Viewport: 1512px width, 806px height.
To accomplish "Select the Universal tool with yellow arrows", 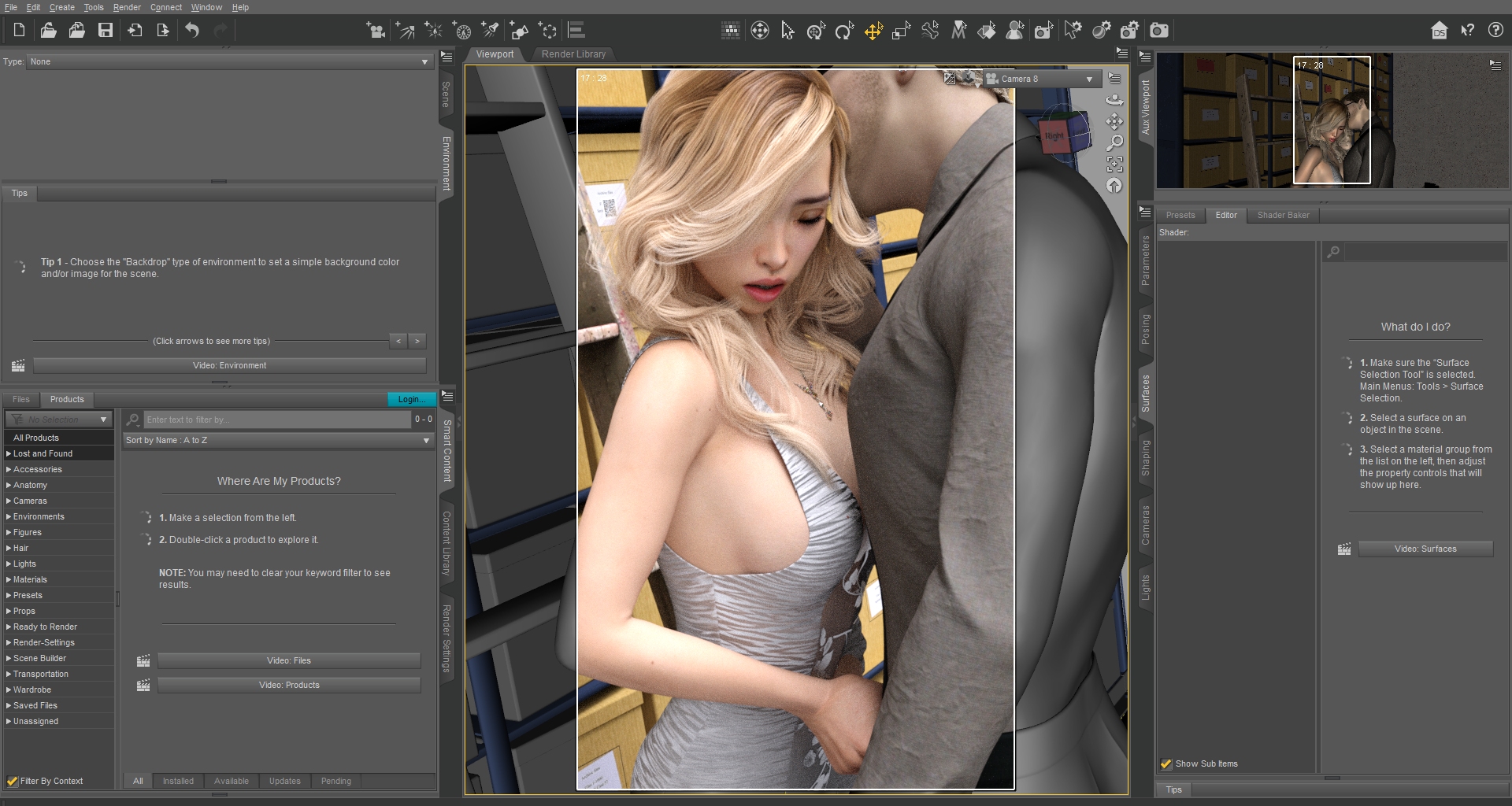I will 873,31.
